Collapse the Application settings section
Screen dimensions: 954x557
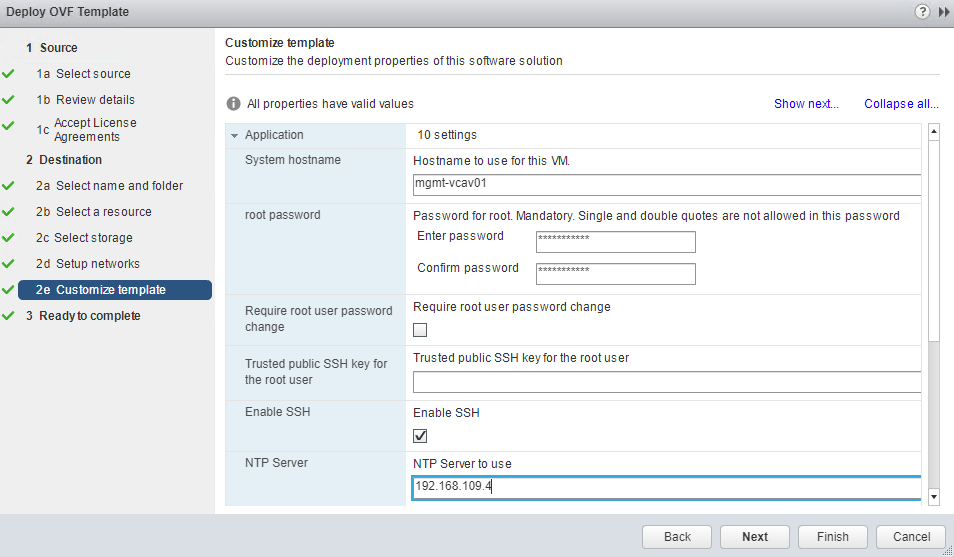click(234, 136)
